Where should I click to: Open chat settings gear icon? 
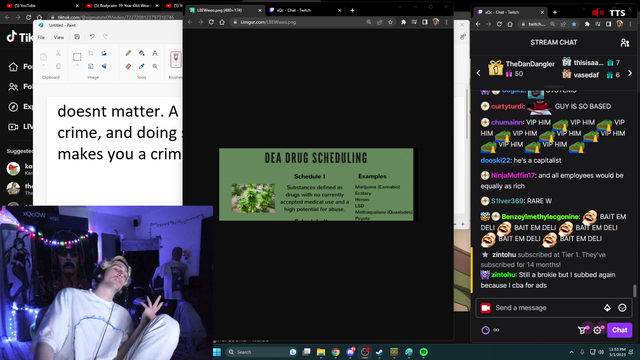click(597, 330)
